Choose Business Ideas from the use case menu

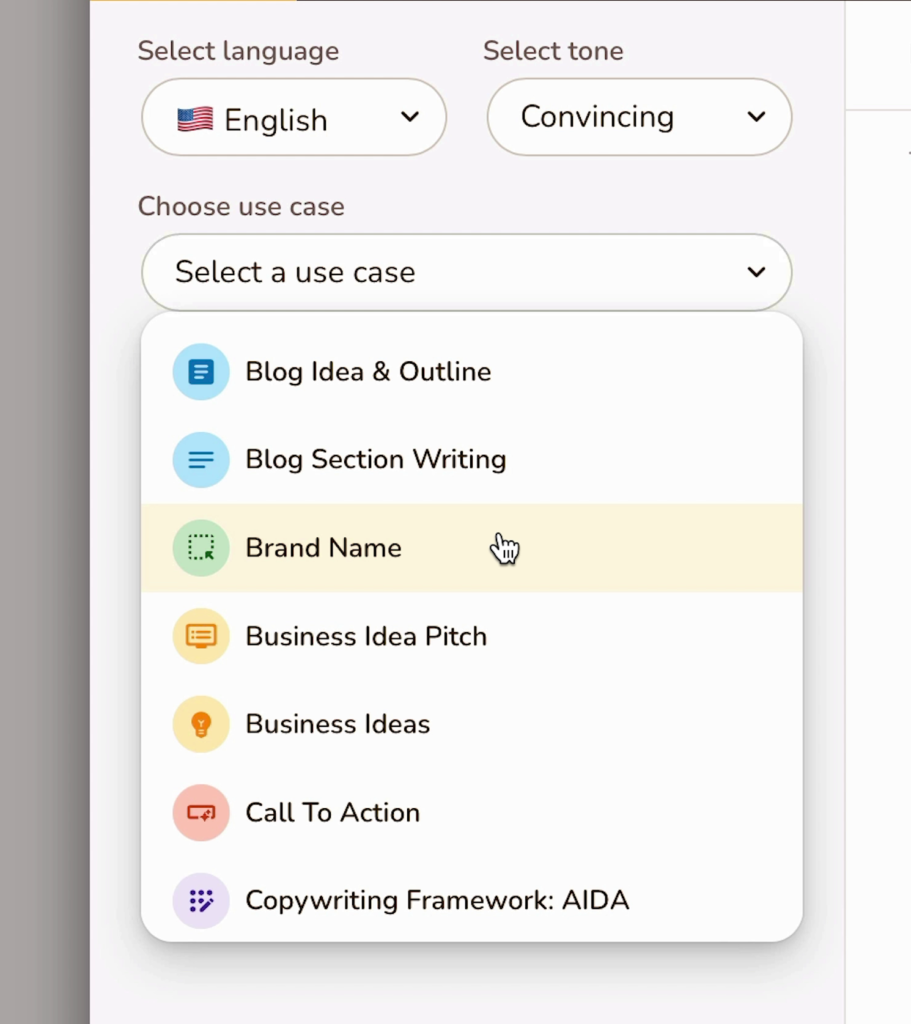click(x=337, y=724)
